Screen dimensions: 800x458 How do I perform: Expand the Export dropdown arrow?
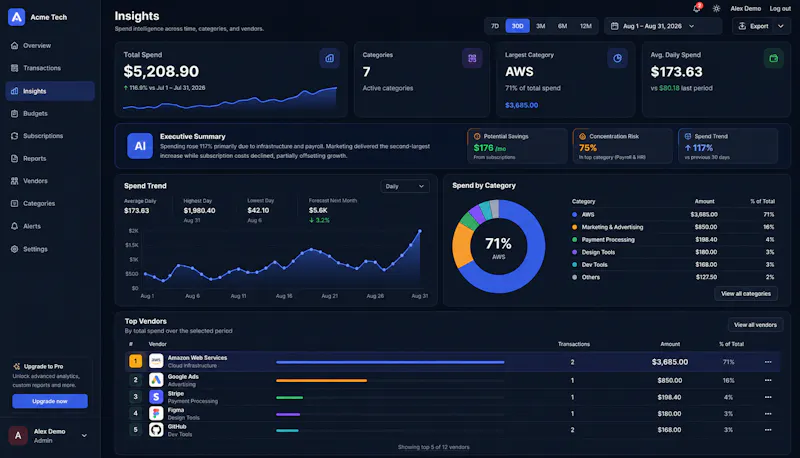coord(781,26)
